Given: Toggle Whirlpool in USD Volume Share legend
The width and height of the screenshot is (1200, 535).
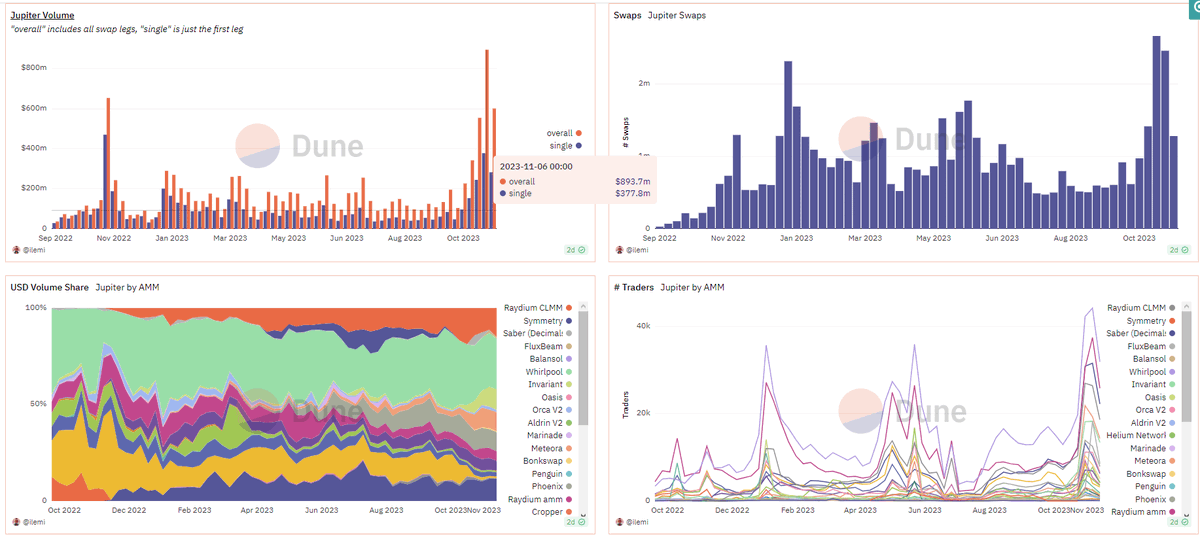Looking at the screenshot, I should click(x=549, y=372).
